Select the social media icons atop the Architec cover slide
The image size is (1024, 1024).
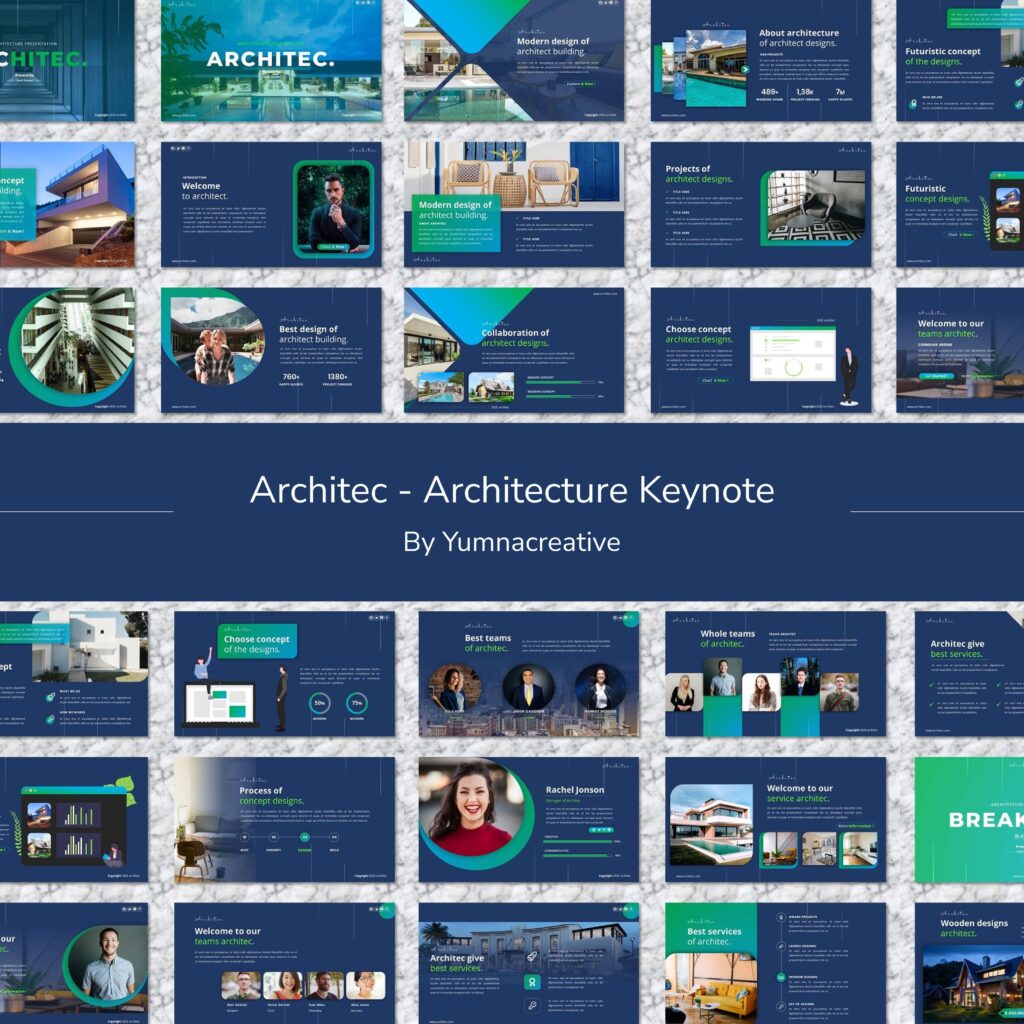[x=366, y=4]
